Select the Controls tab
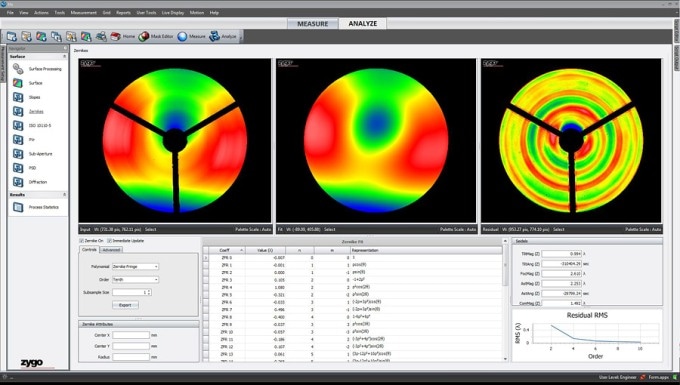Screen dimensions: 680x385 tap(89, 250)
